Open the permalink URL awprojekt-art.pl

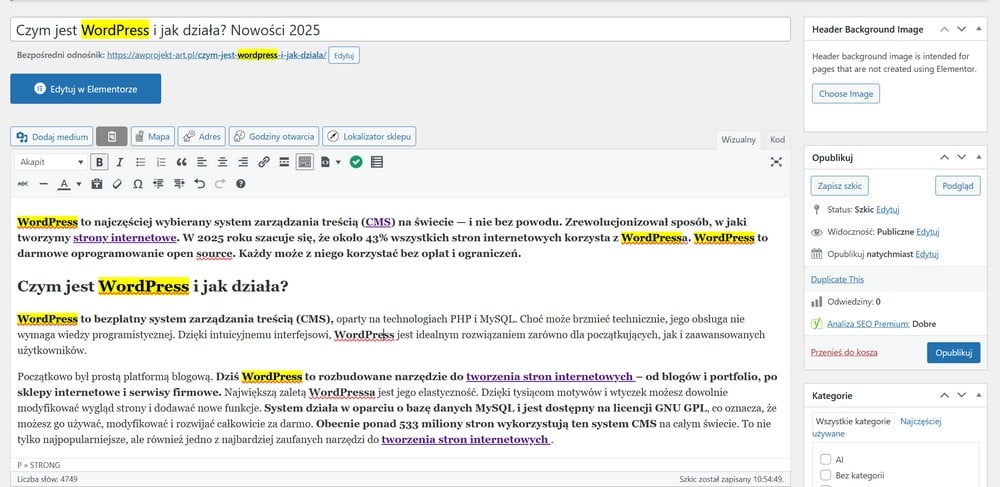(217, 55)
